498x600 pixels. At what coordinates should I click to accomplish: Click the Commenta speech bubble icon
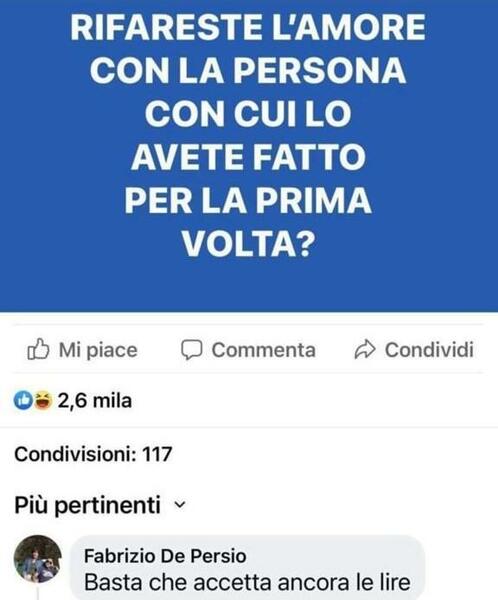191,349
